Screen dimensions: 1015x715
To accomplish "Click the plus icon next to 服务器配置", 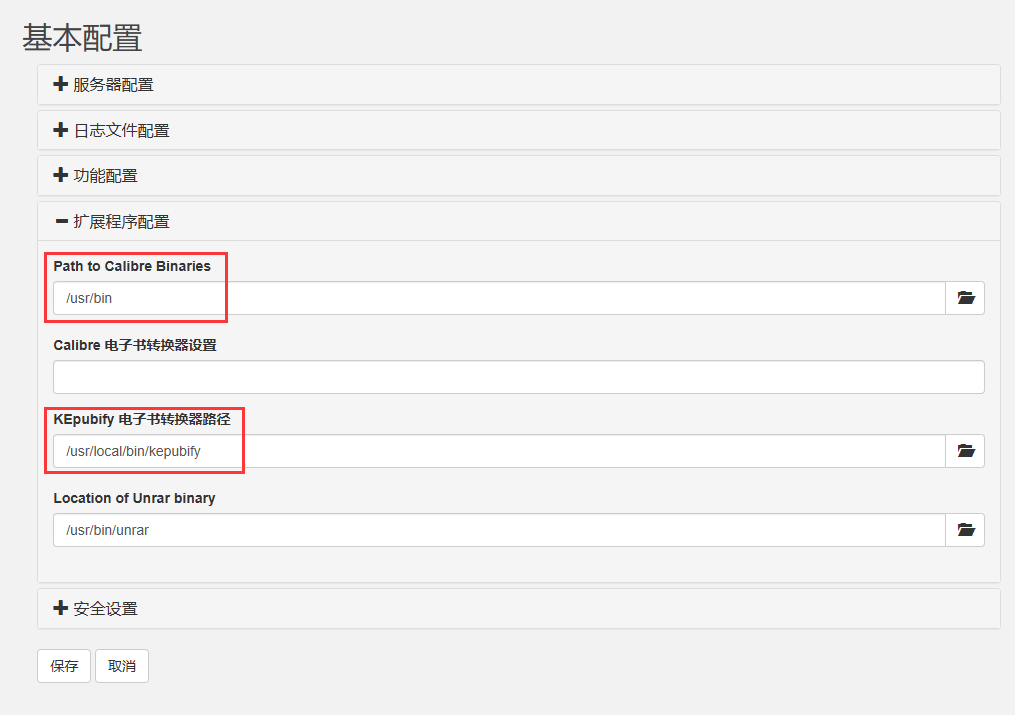I will [x=61, y=84].
